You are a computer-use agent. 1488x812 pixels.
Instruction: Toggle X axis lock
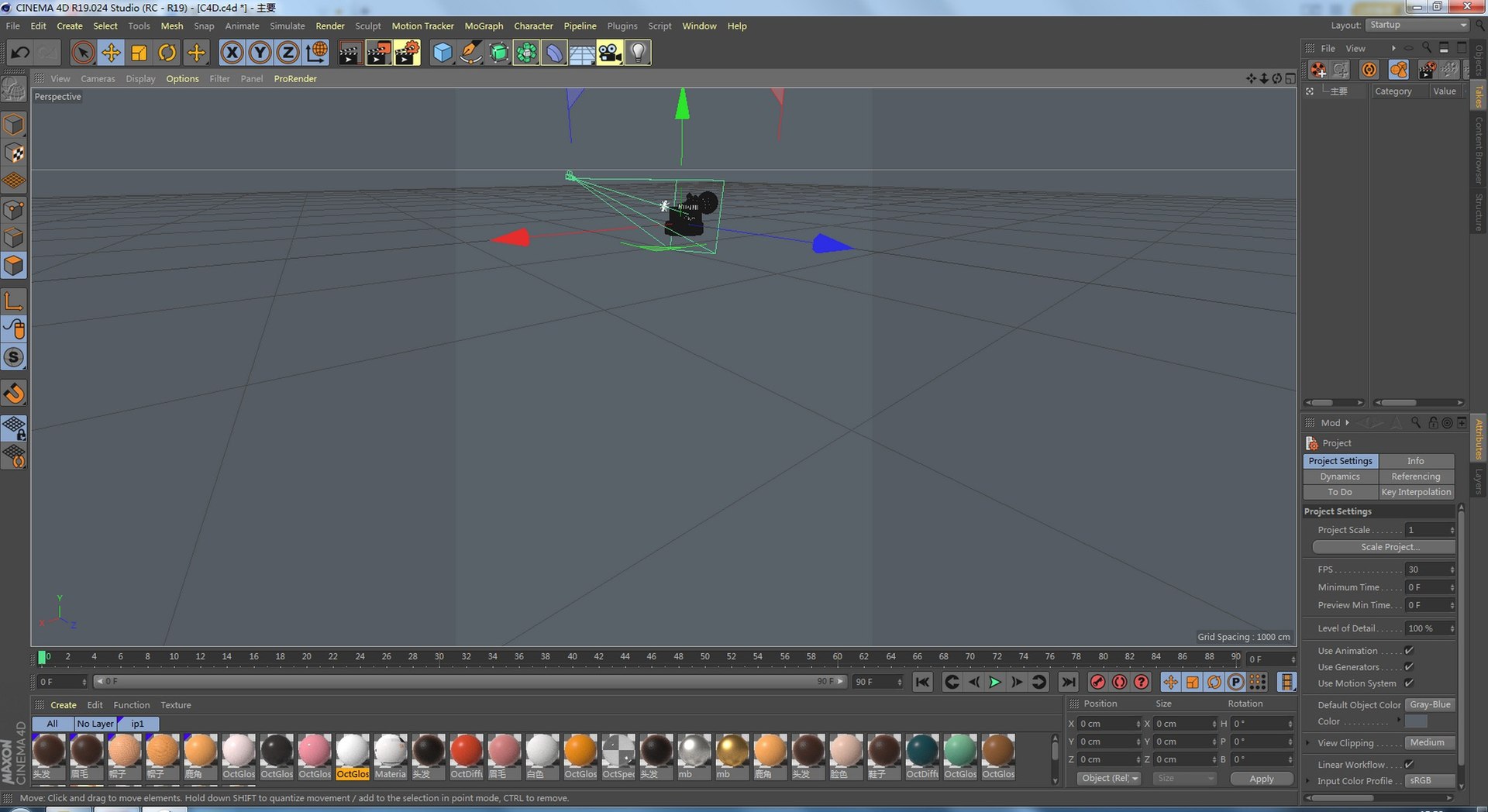click(x=232, y=53)
